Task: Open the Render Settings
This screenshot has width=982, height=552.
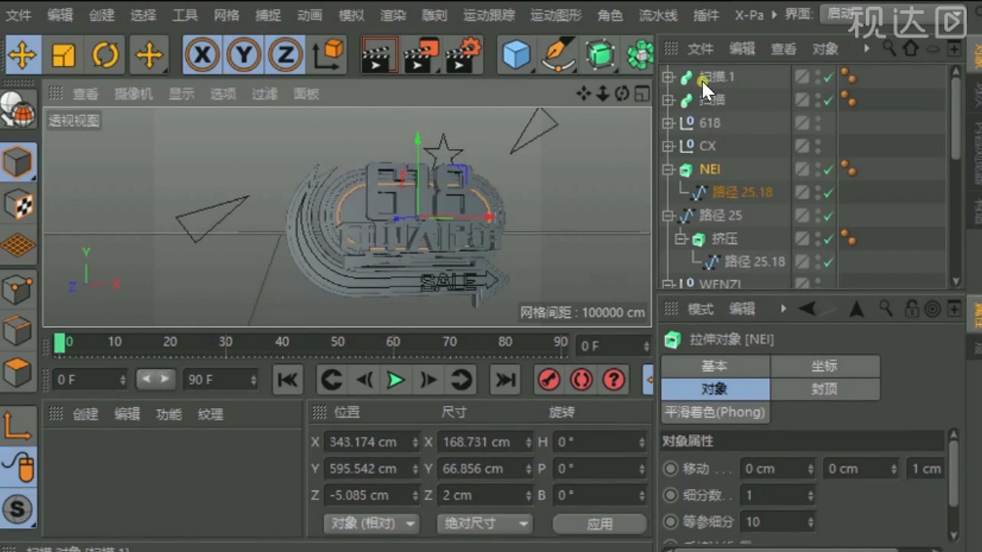Action: pos(463,55)
